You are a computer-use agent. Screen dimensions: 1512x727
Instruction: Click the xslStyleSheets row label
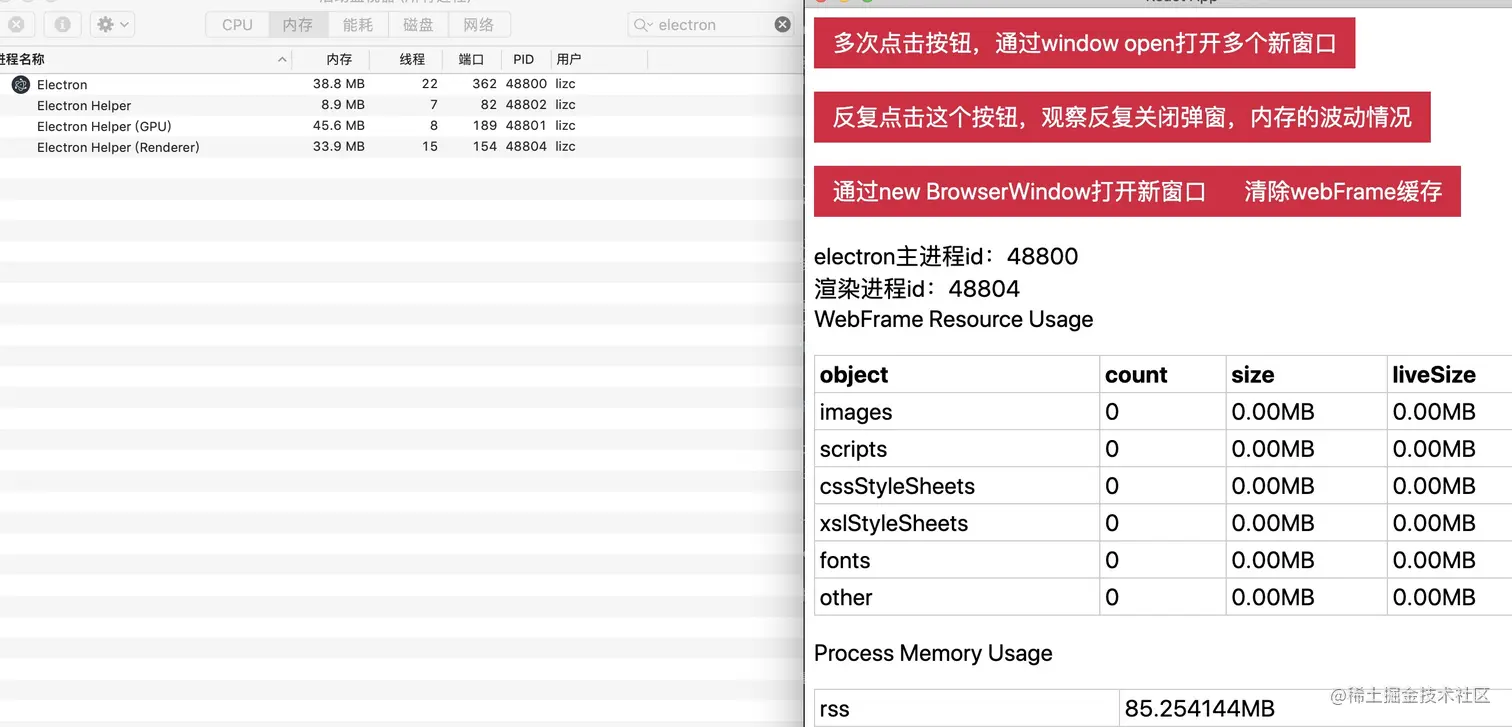[894, 523]
